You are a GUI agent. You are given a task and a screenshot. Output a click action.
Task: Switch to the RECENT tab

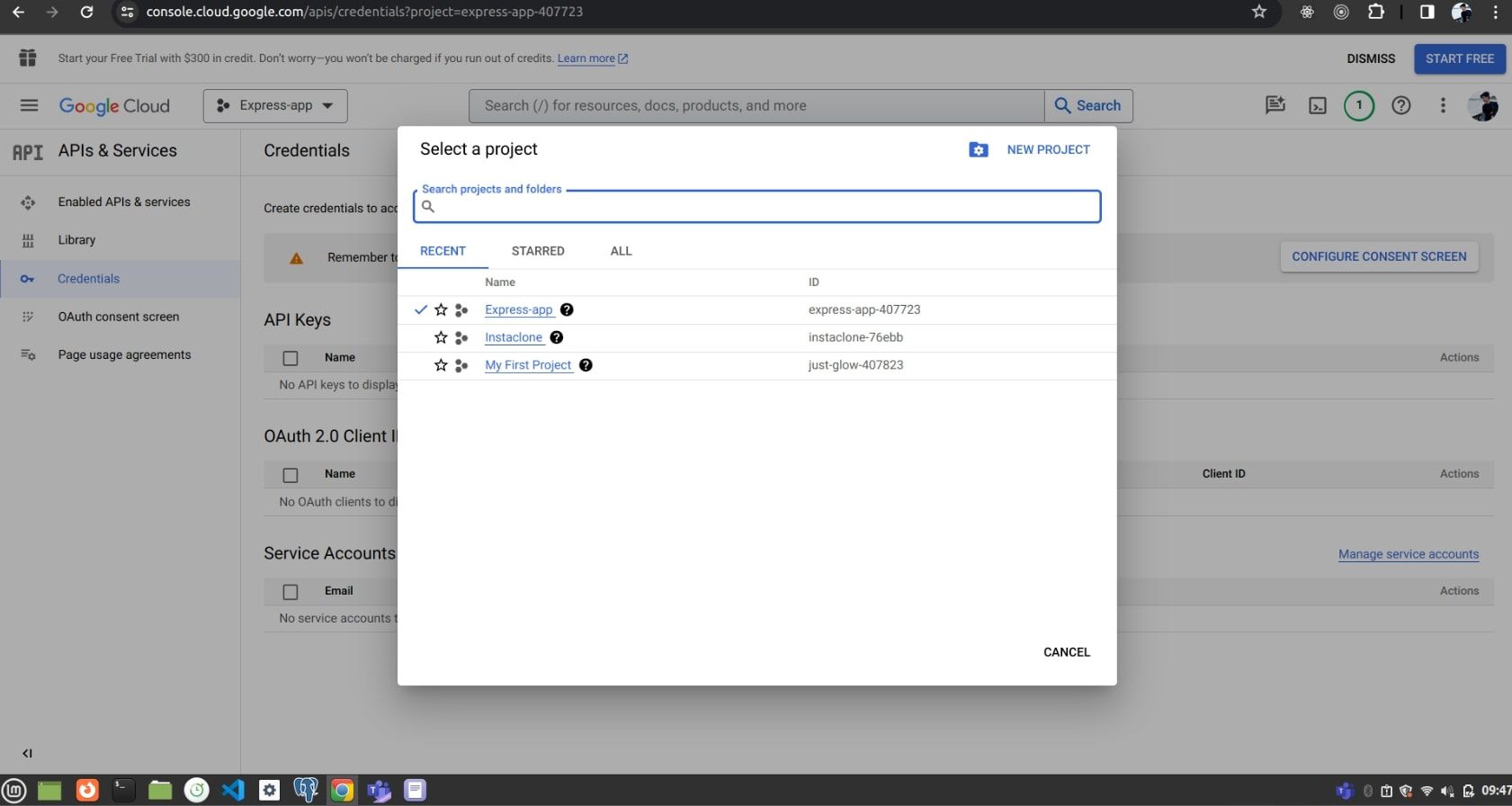pos(443,251)
